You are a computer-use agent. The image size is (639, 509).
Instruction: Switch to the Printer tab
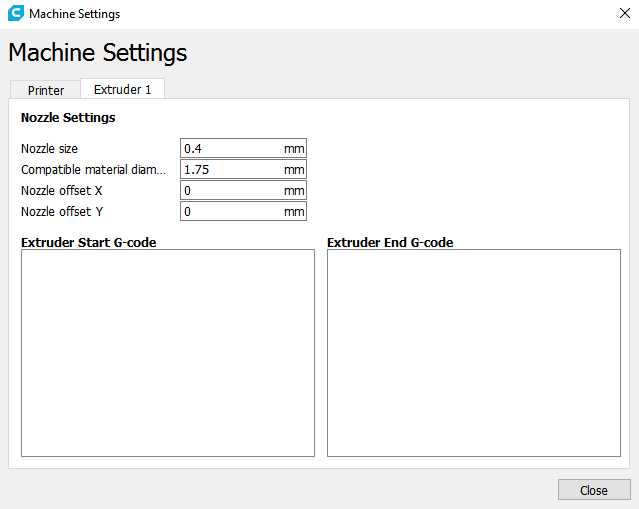pyautogui.click(x=45, y=90)
